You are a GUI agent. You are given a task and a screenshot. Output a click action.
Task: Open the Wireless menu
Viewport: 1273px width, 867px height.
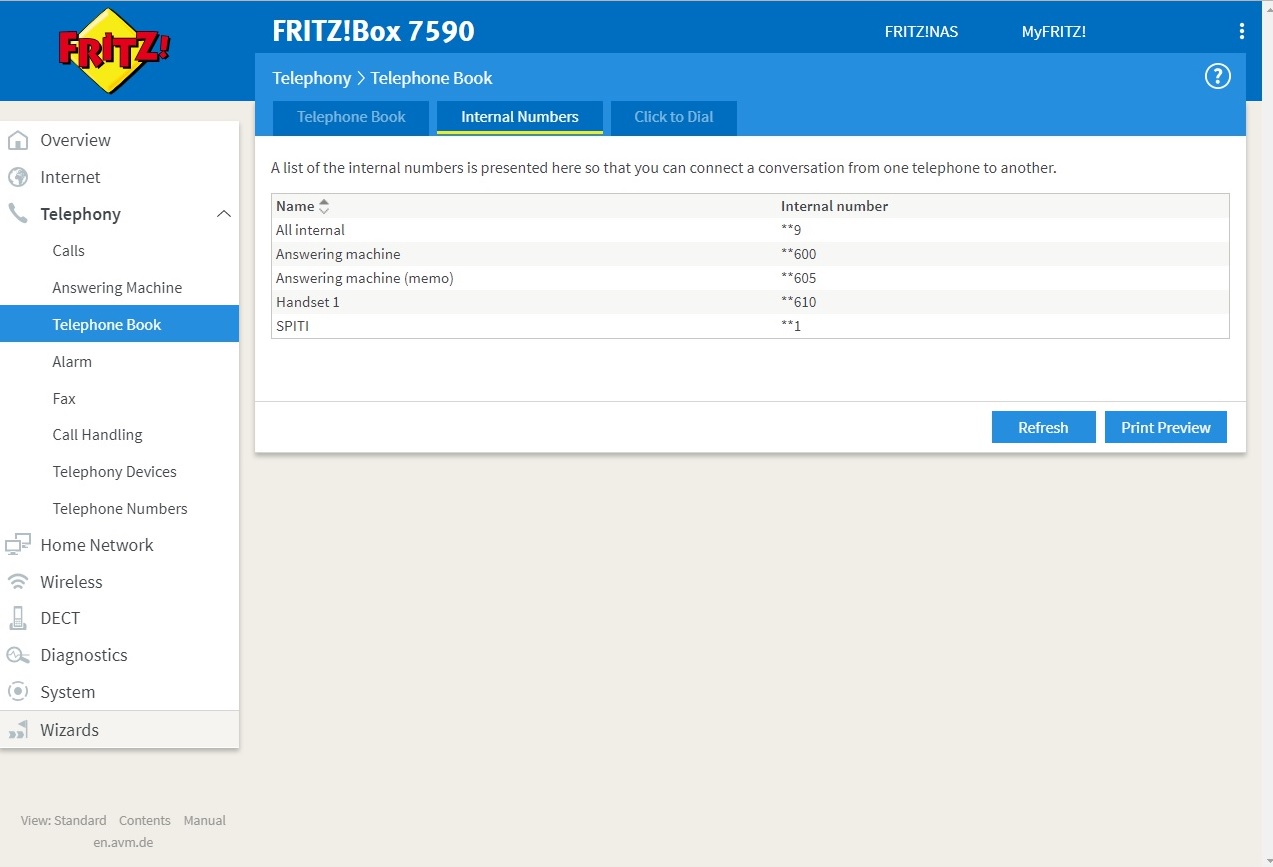point(71,582)
